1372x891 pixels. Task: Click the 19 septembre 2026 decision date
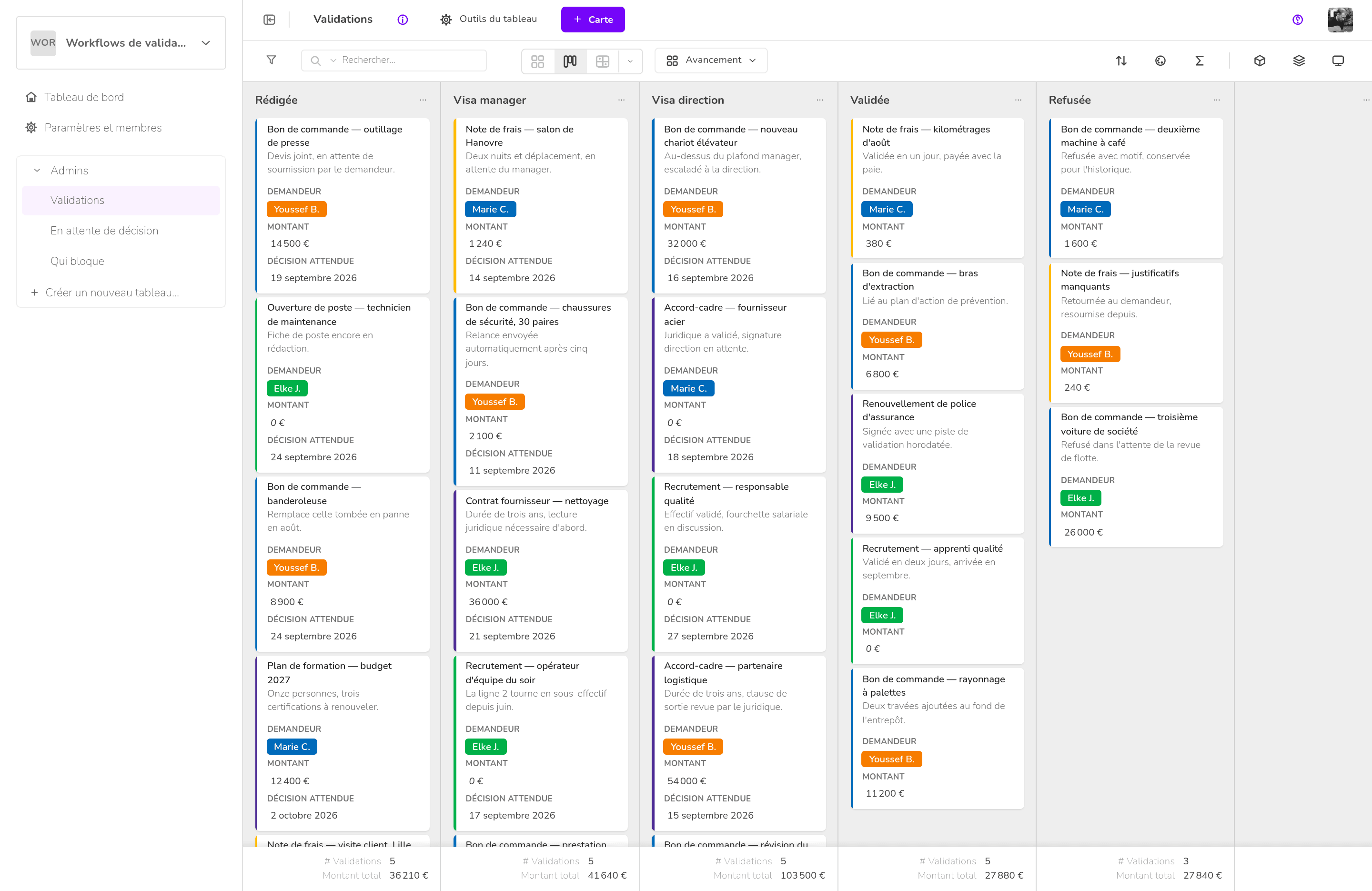pyautogui.click(x=313, y=278)
